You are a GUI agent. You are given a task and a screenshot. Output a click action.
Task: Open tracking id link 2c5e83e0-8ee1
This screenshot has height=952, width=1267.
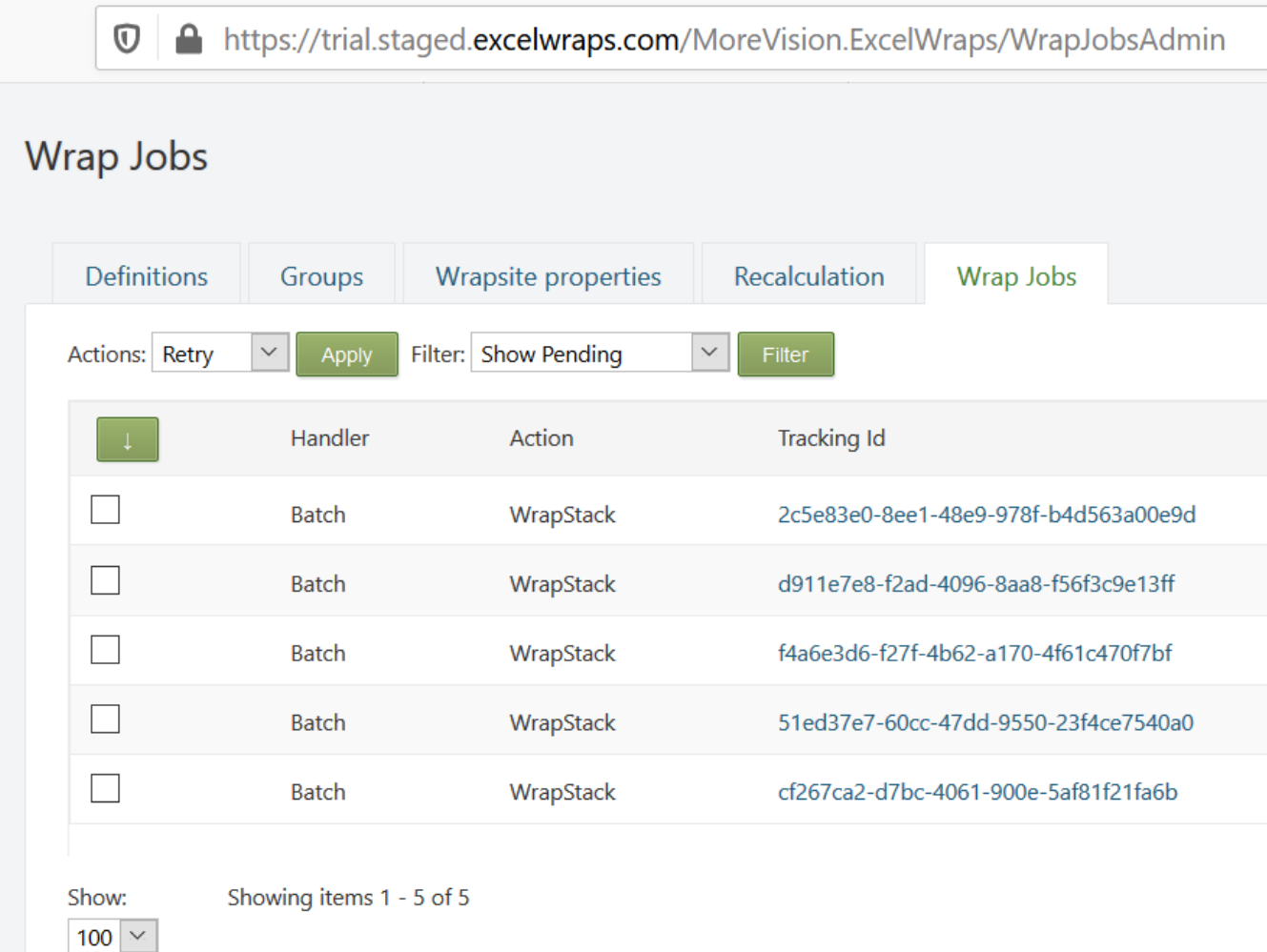point(988,515)
